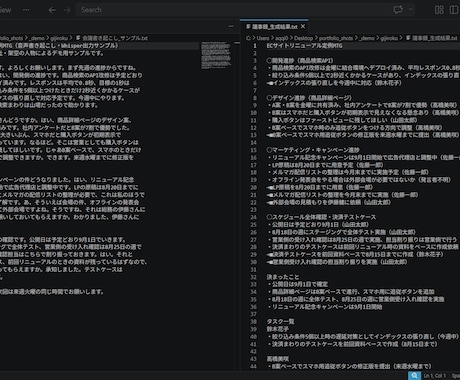Viewport: 460px width, 380px height.
Task: Open the Customize Layout icon
Action: pyautogui.click(x=439, y=10)
